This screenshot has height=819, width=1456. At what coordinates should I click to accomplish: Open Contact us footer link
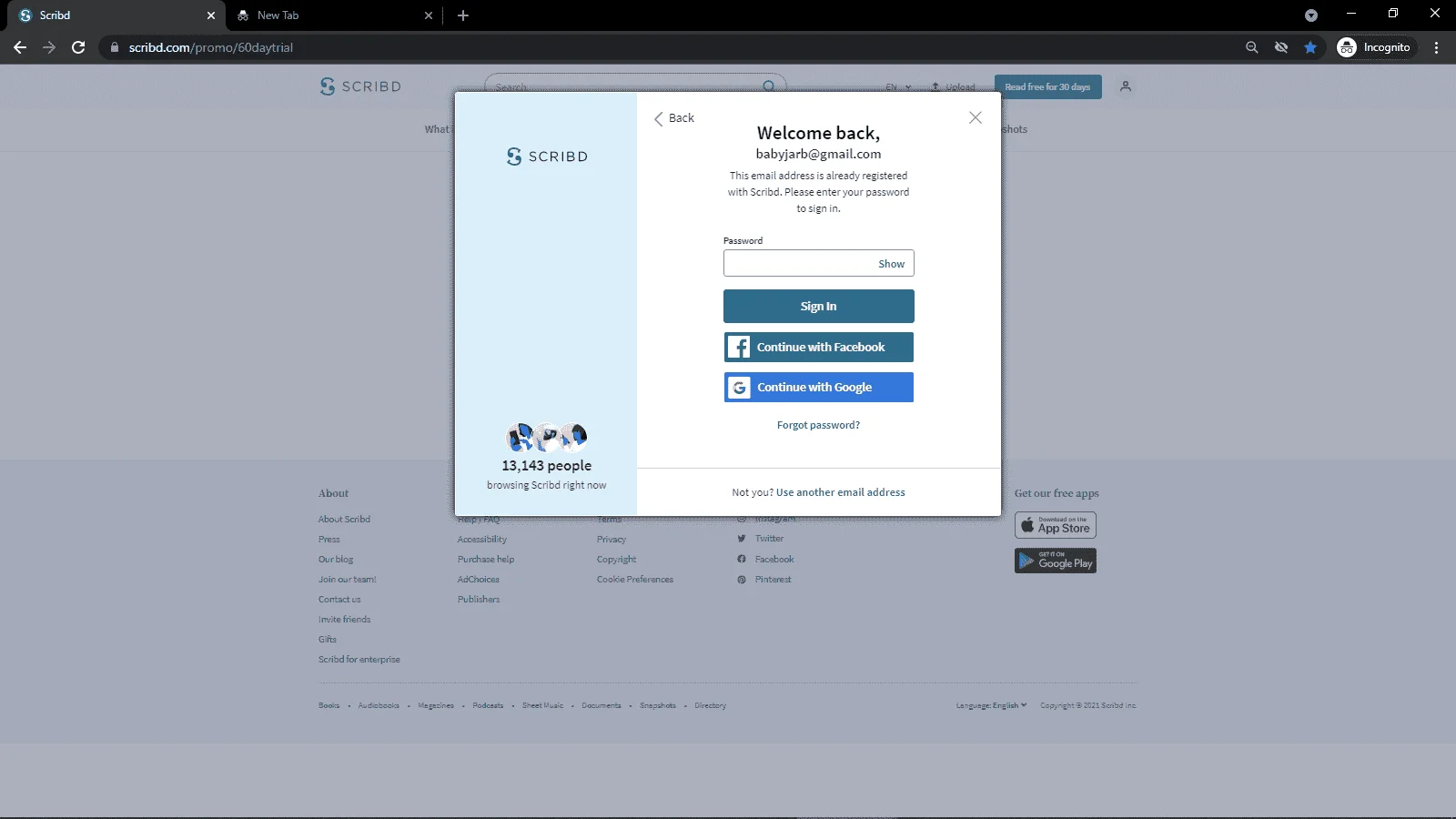[x=339, y=600]
